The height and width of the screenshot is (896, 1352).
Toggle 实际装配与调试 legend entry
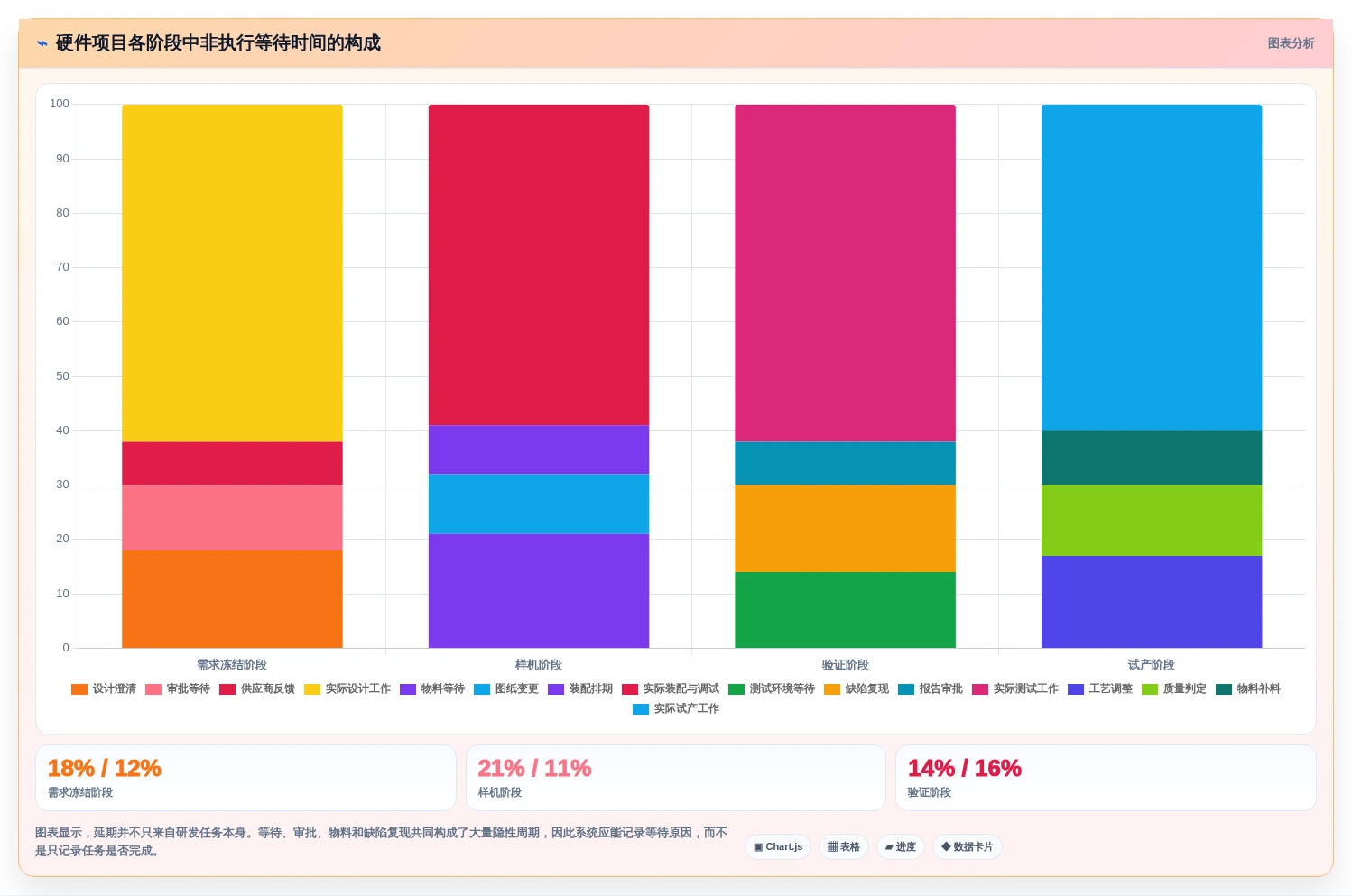click(671, 689)
